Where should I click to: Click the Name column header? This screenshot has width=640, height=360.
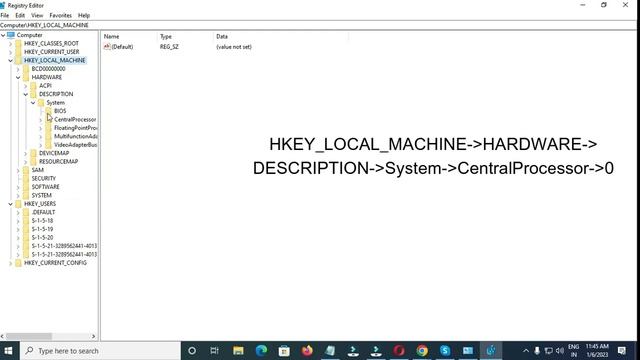coord(129,36)
